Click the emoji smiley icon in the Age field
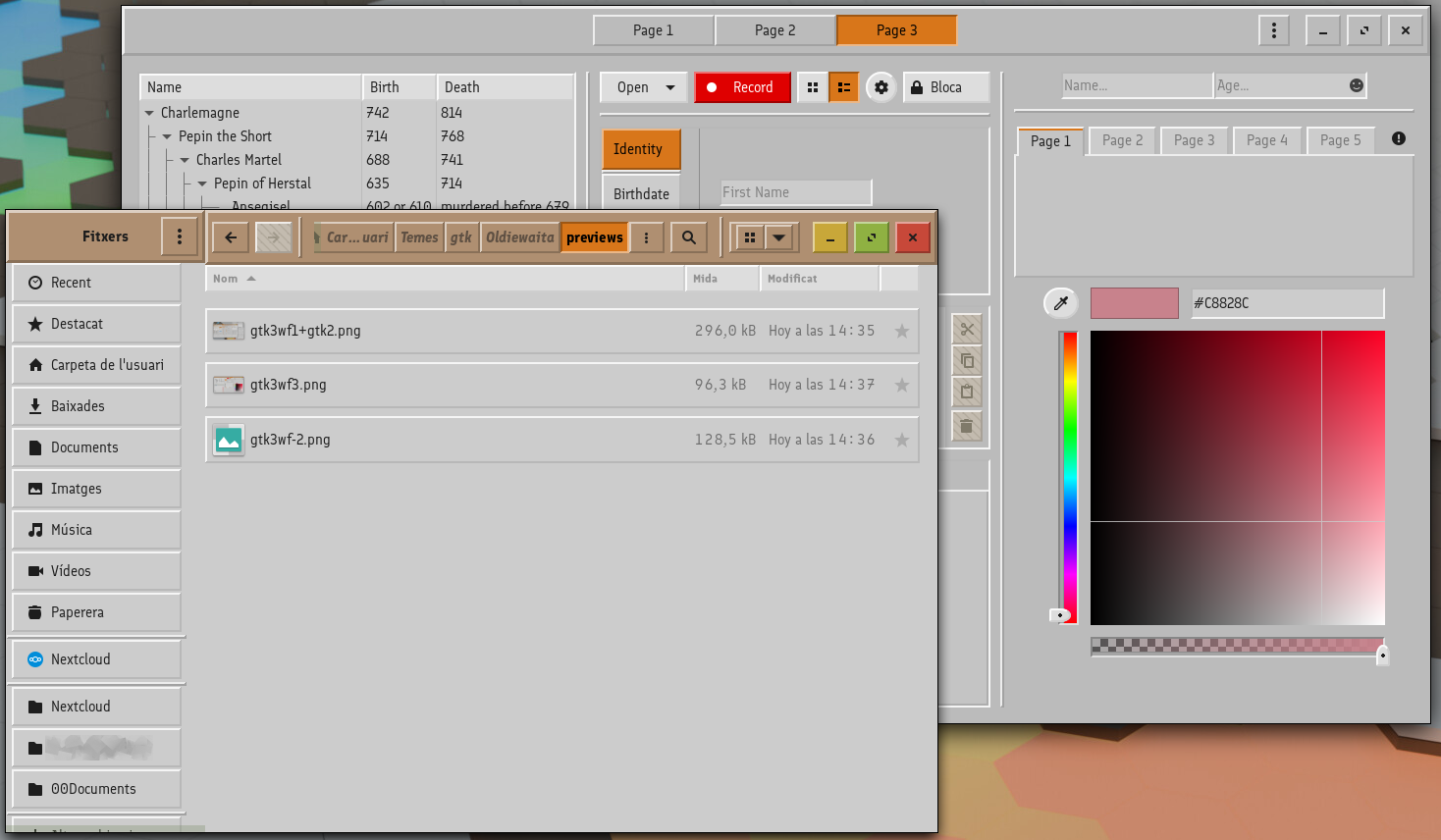The height and width of the screenshot is (840, 1441). [x=1357, y=85]
